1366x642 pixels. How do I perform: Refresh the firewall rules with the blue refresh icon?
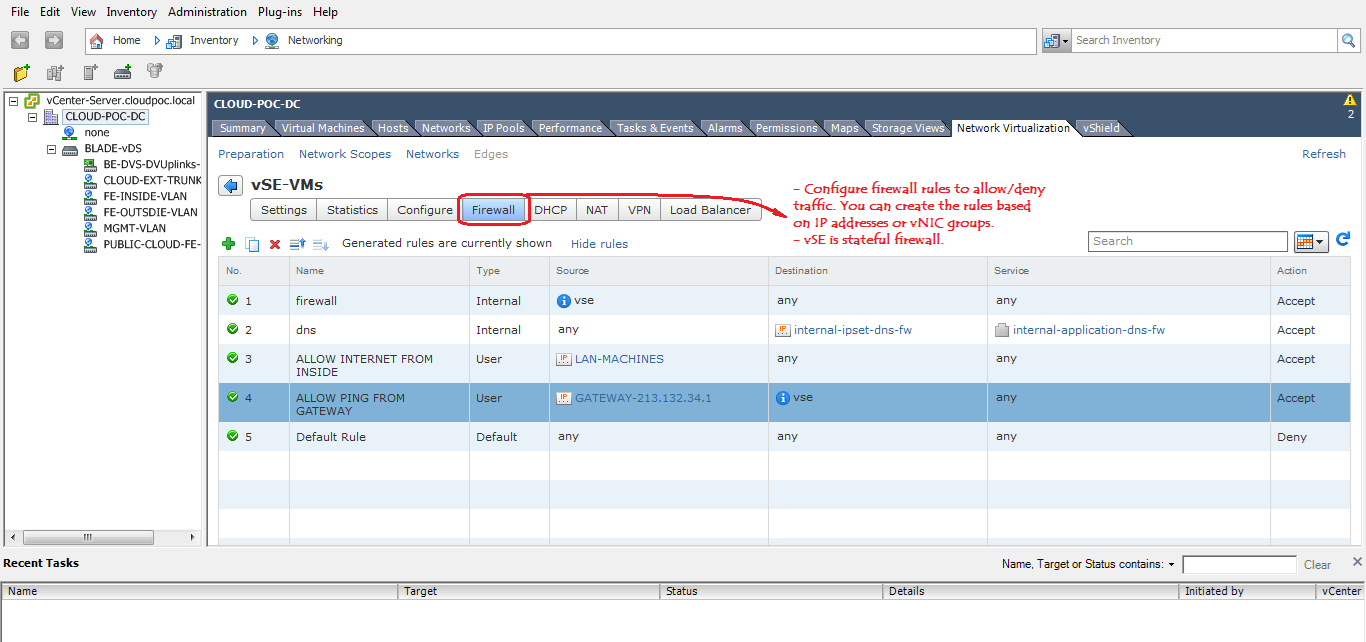[x=1343, y=240]
